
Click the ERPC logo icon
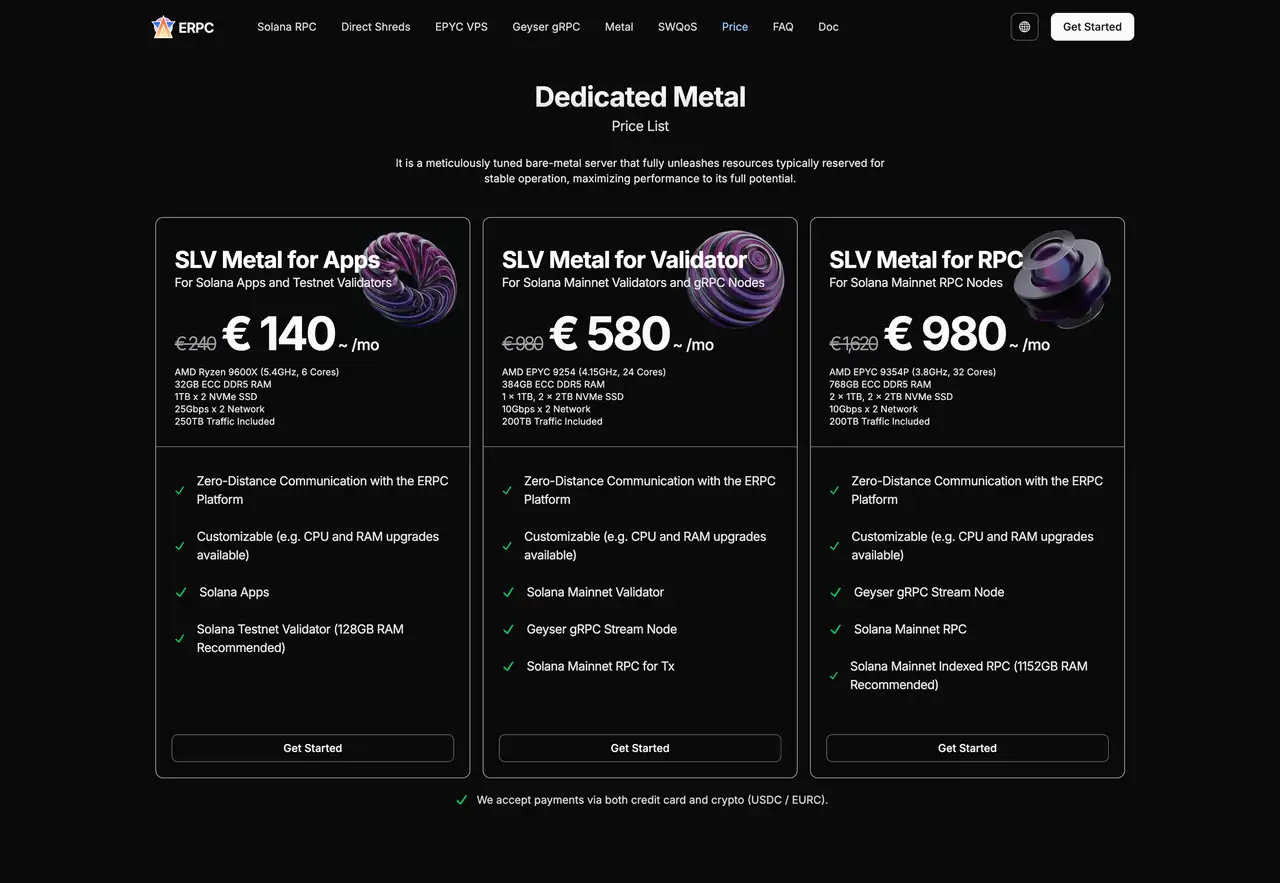pos(164,27)
